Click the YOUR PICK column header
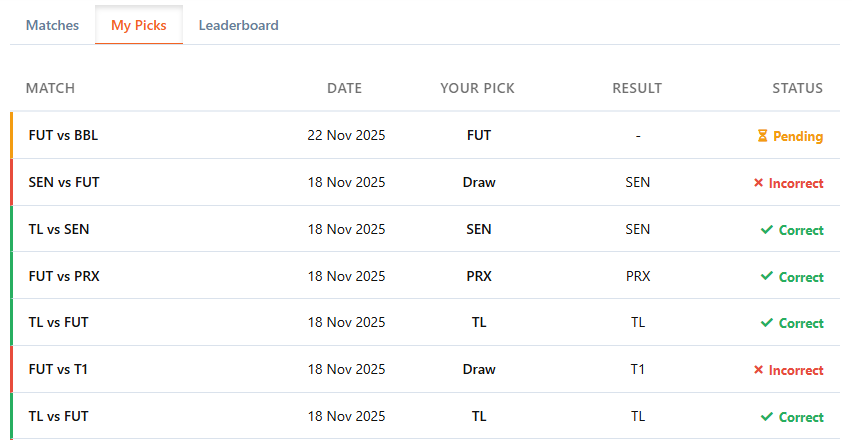 pyautogui.click(x=477, y=88)
